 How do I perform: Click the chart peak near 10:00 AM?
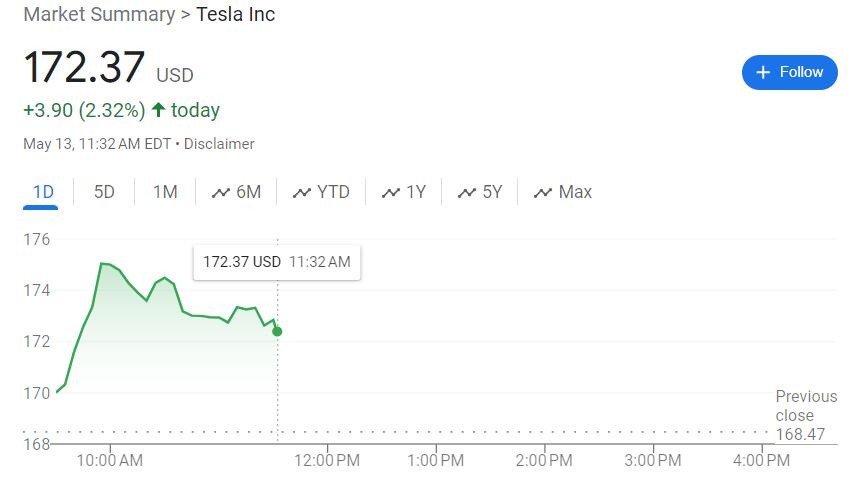102,264
